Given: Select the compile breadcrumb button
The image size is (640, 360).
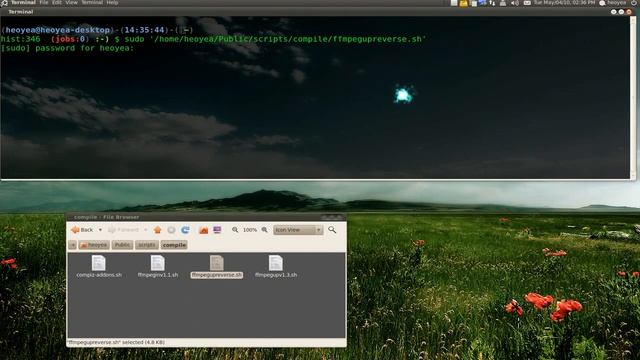Looking at the screenshot, I should 174,245.
